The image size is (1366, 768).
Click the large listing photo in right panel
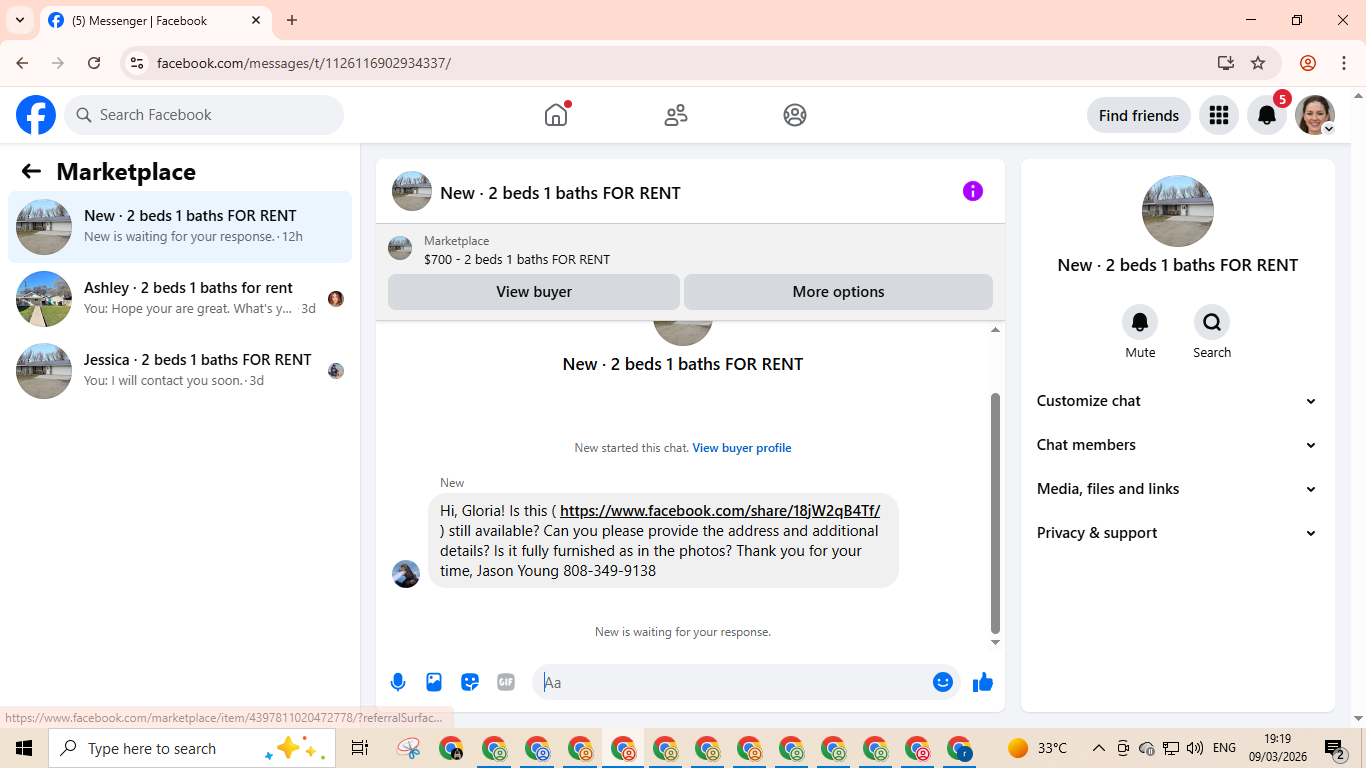1178,211
